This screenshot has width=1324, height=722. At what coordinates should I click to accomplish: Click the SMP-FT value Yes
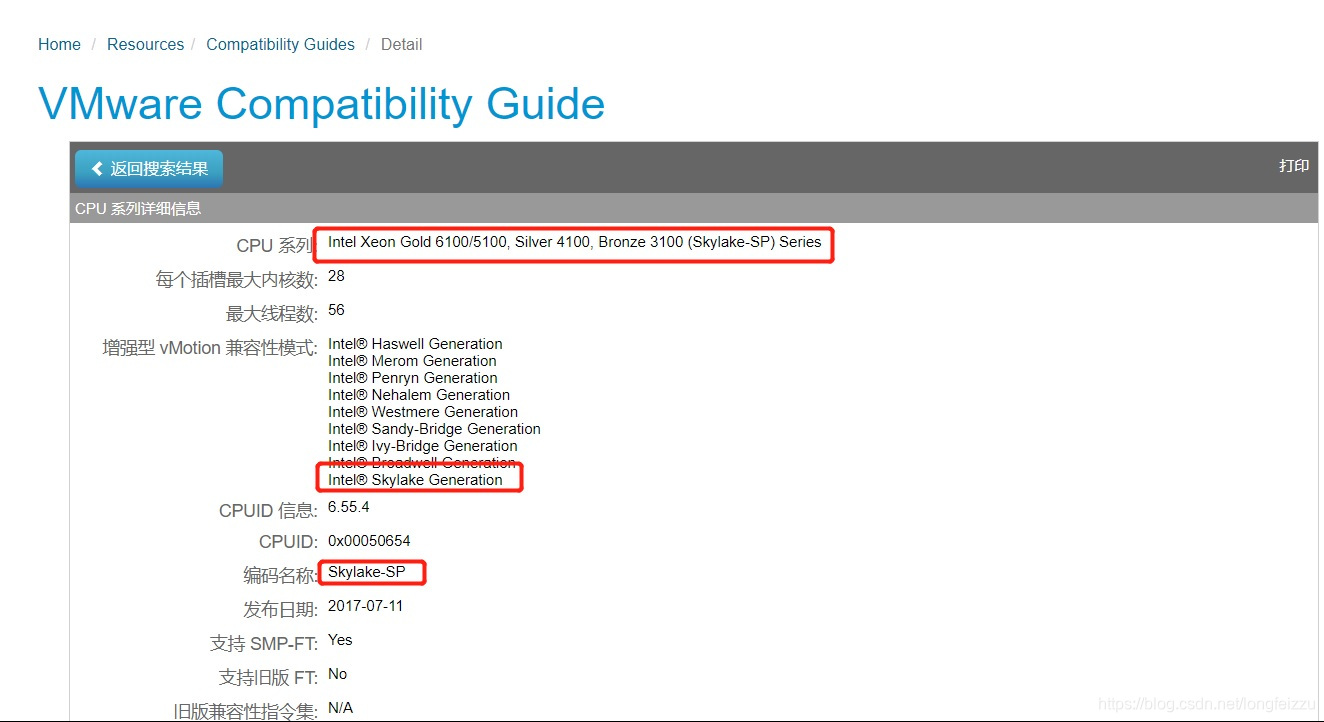click(x=340, y=640)
